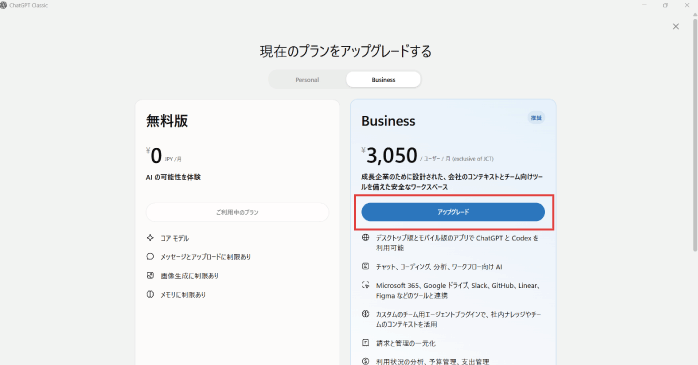Close the upgrade dialog with the X
Image resolution: width=698 pixels, height=365 pixels.
tap(676, 27)
